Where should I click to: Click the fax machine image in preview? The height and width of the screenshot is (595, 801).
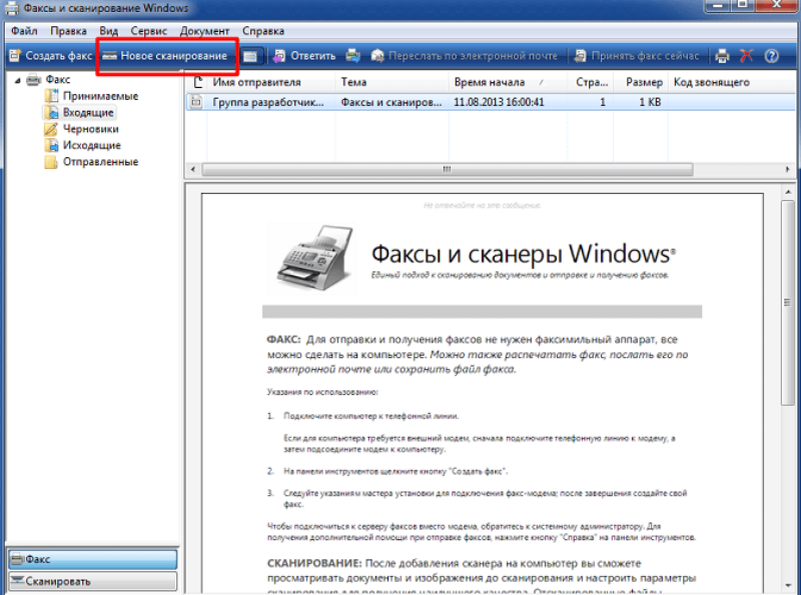coord(312,258)
